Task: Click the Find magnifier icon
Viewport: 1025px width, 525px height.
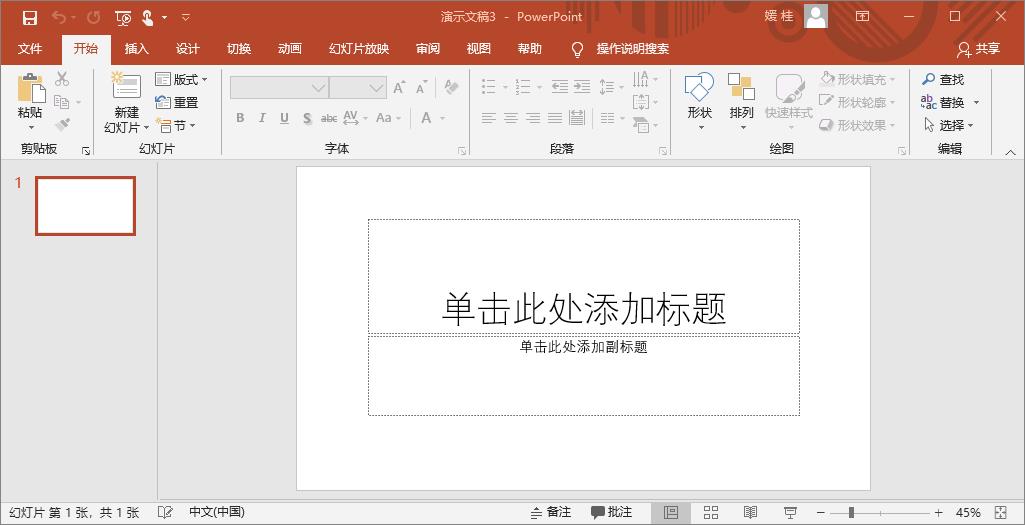Action: (929, 79)
